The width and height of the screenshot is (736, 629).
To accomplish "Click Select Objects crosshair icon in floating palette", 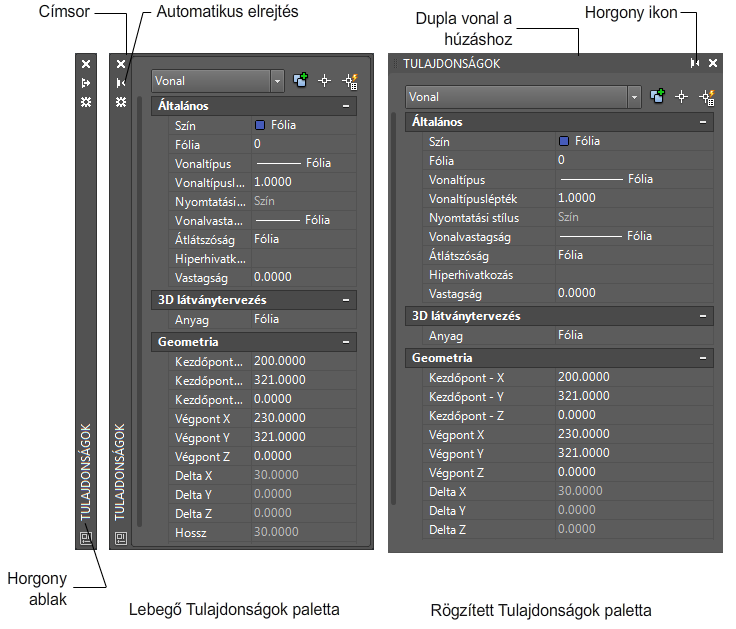I will pos(324,81).
